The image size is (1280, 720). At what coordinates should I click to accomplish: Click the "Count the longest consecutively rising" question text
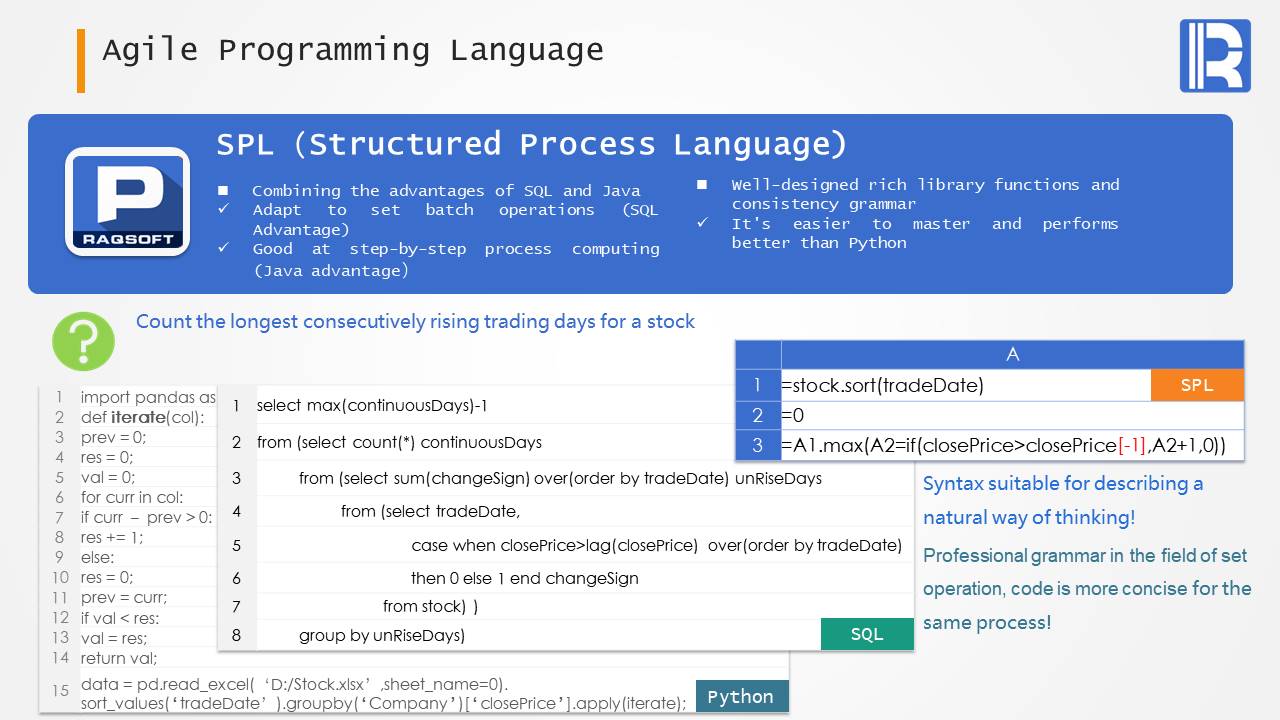(415, 321)
